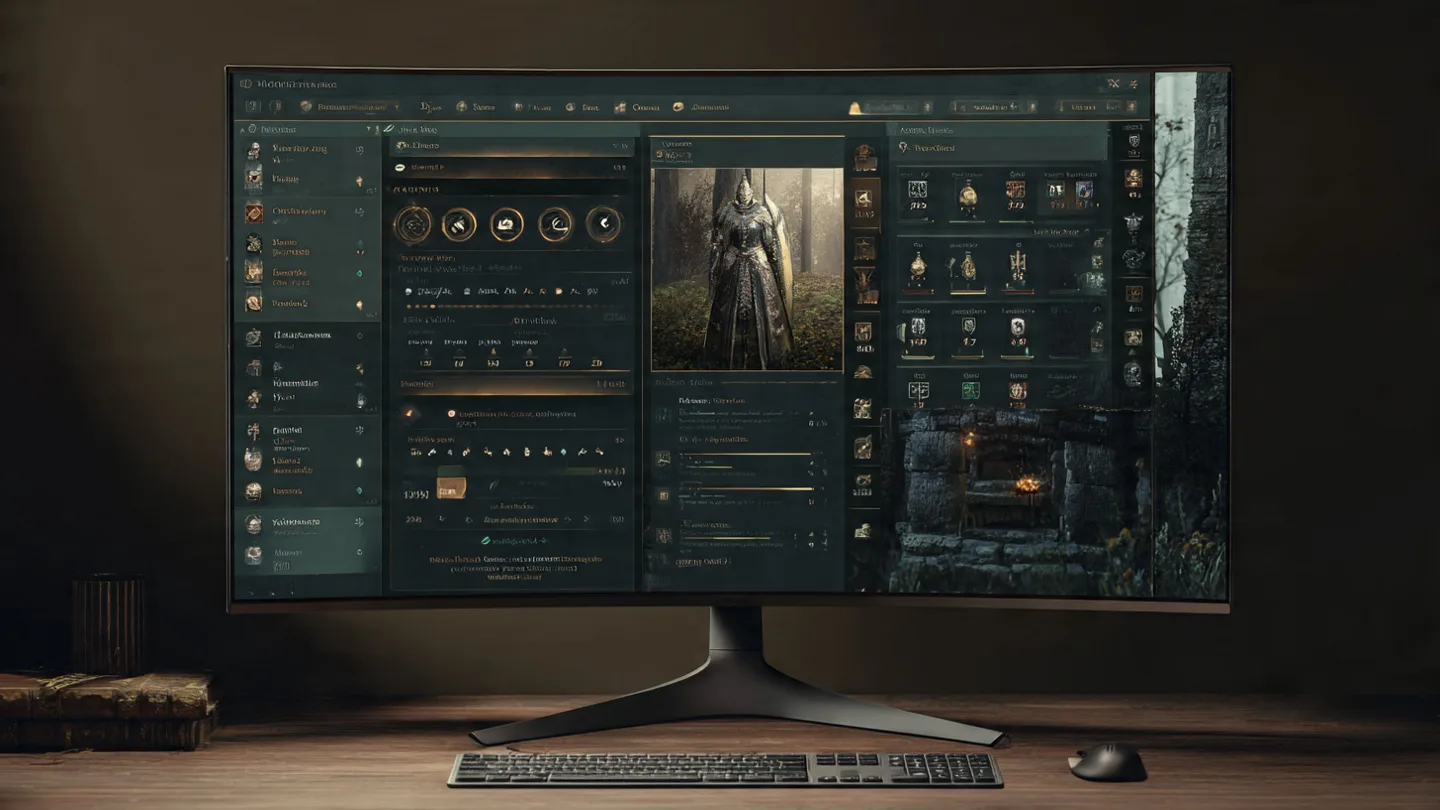
Task: Select the middle circular skill ring icon
Action: coord(507,224)
